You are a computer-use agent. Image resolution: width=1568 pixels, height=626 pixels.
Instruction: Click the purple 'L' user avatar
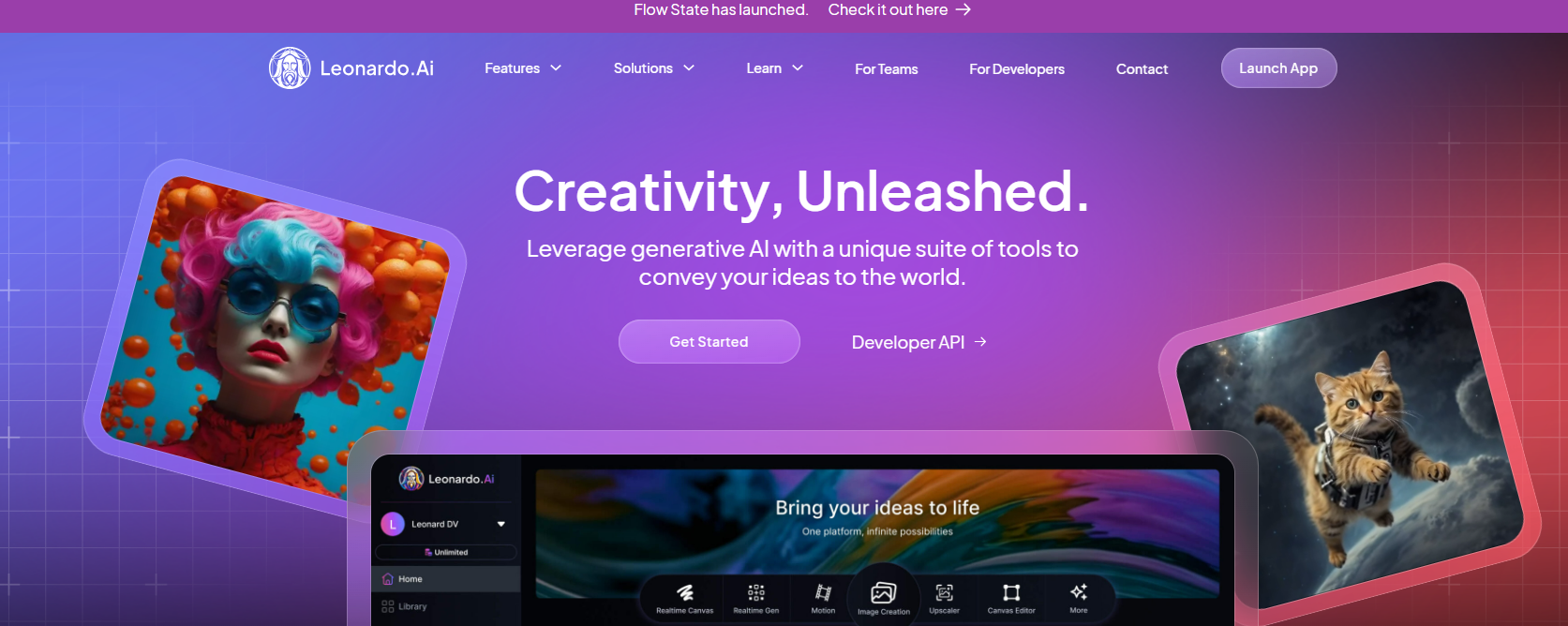coord(392,524)
